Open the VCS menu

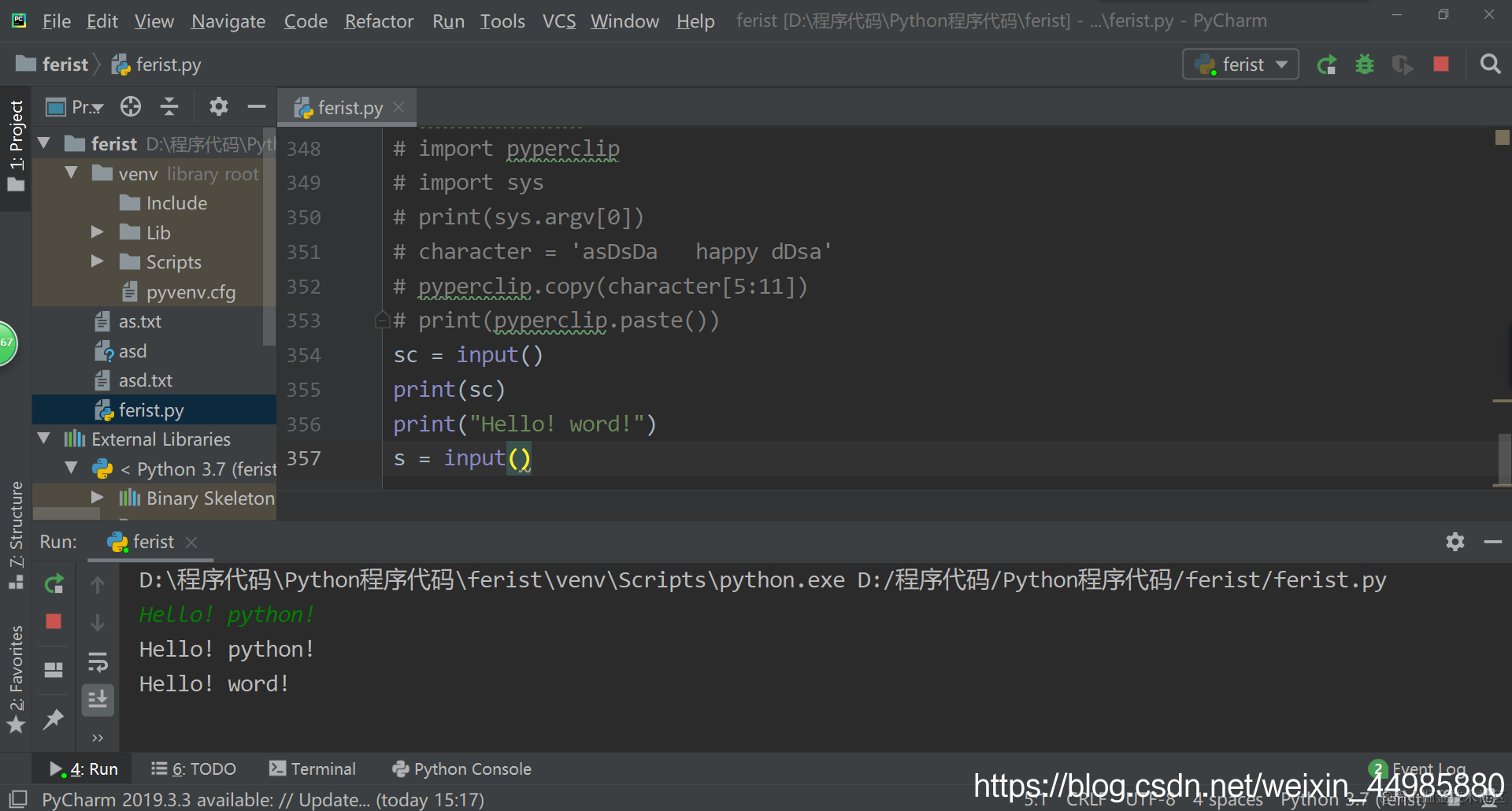(x=559, y=21)
